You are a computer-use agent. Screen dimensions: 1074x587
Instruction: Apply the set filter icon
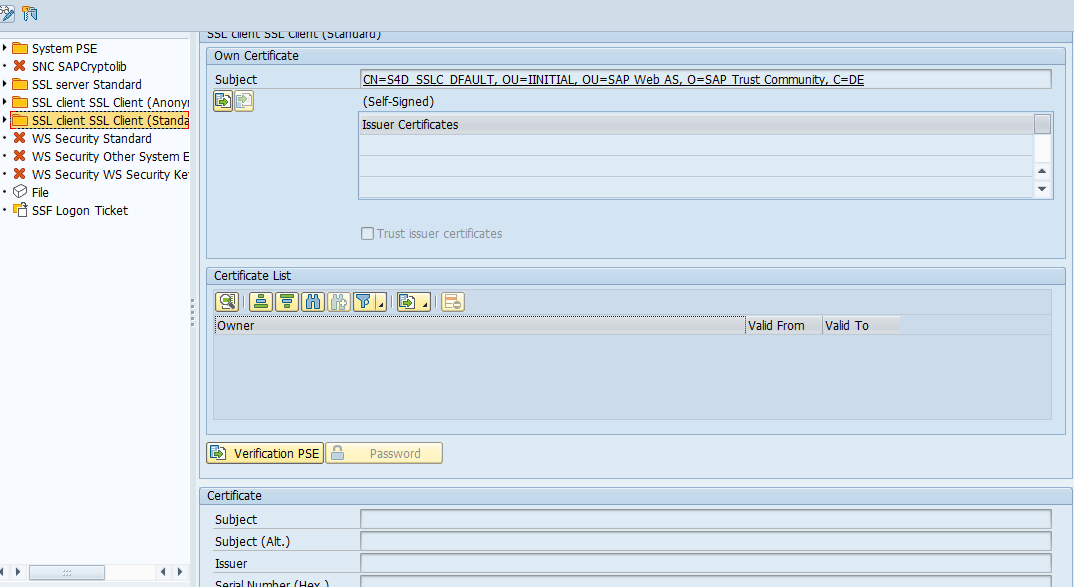(x=363, y=301)
